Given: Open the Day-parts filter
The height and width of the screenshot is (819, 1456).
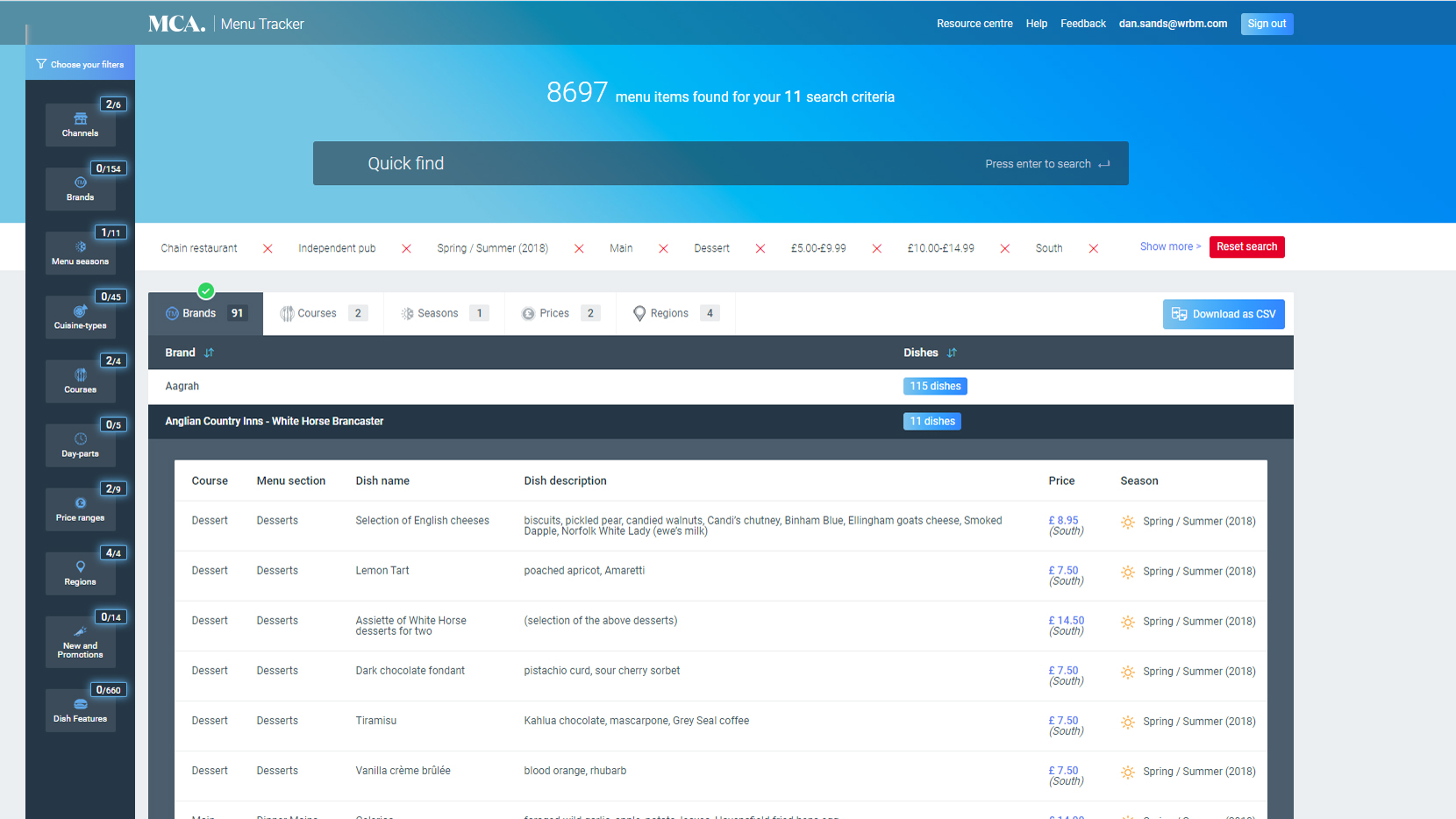Looking at the screenshot, I should click(x=80, y=445).
